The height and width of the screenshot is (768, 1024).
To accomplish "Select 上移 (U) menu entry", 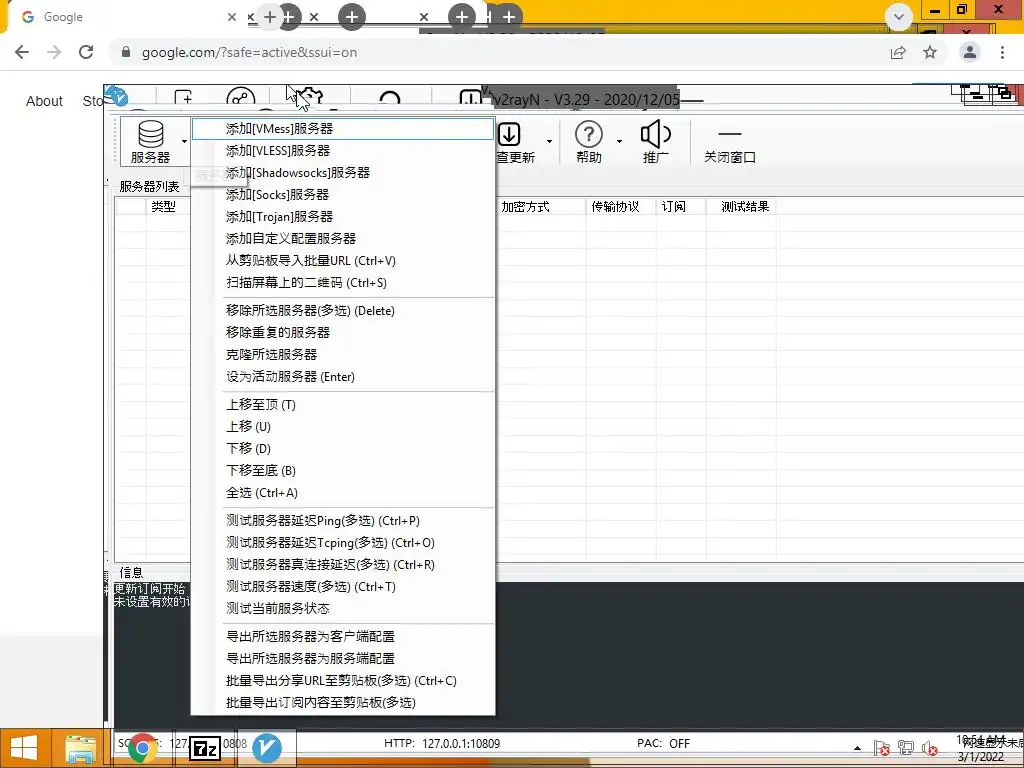I will coord(343,426).
